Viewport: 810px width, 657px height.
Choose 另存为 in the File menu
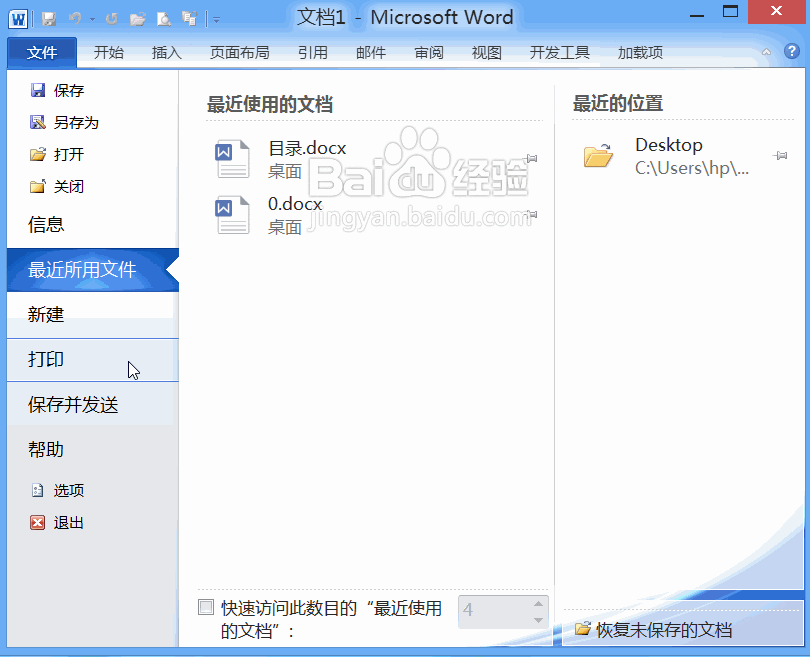click(x=64, y=123)
